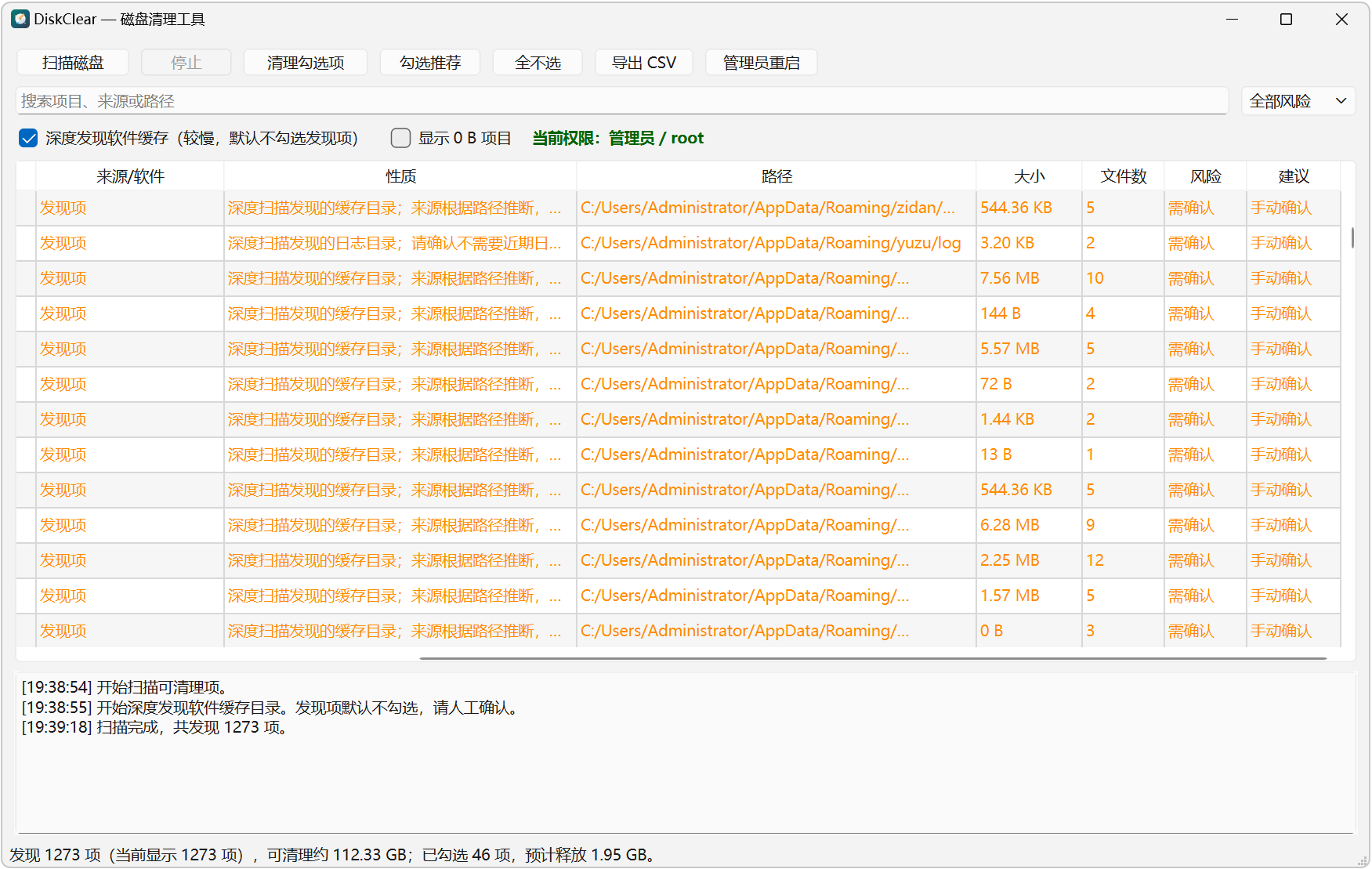Select the 72 B size cell

coord(1029,384)
